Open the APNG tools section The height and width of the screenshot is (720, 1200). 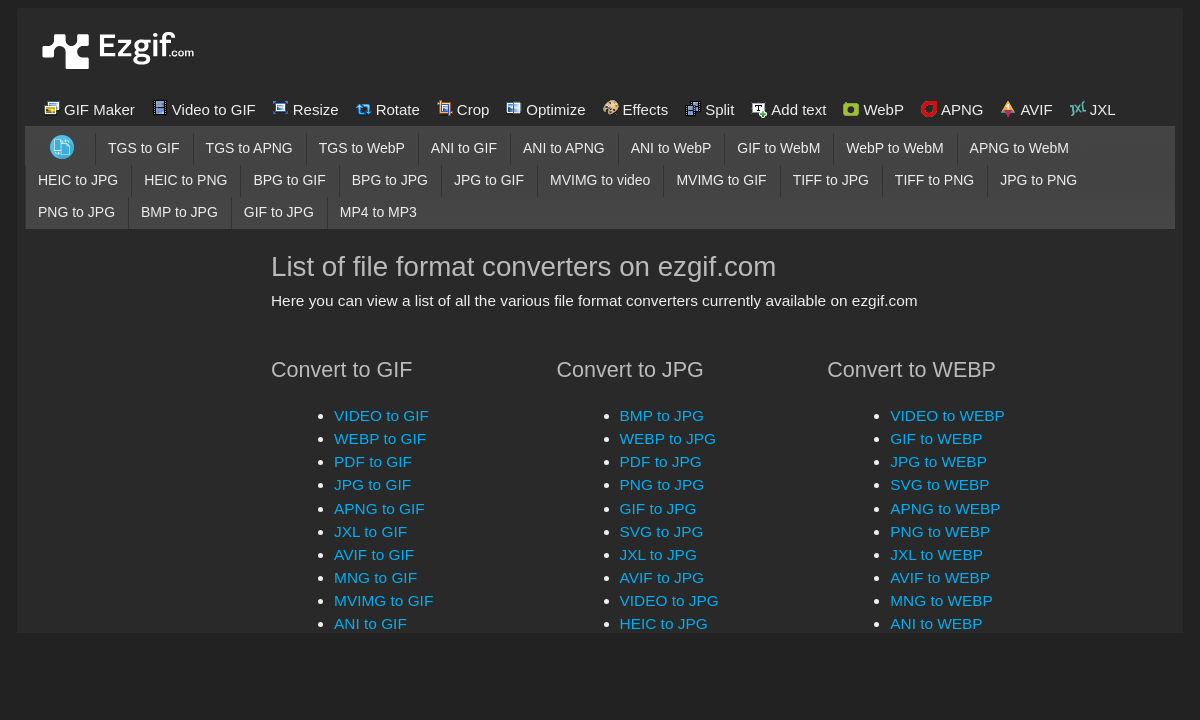(x=952, y=109)
